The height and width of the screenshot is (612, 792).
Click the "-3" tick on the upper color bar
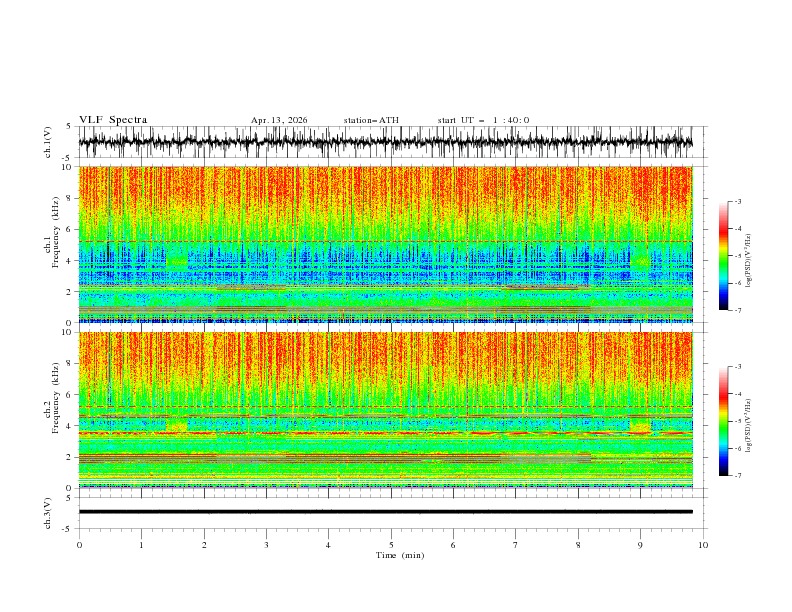pos(738,201)
